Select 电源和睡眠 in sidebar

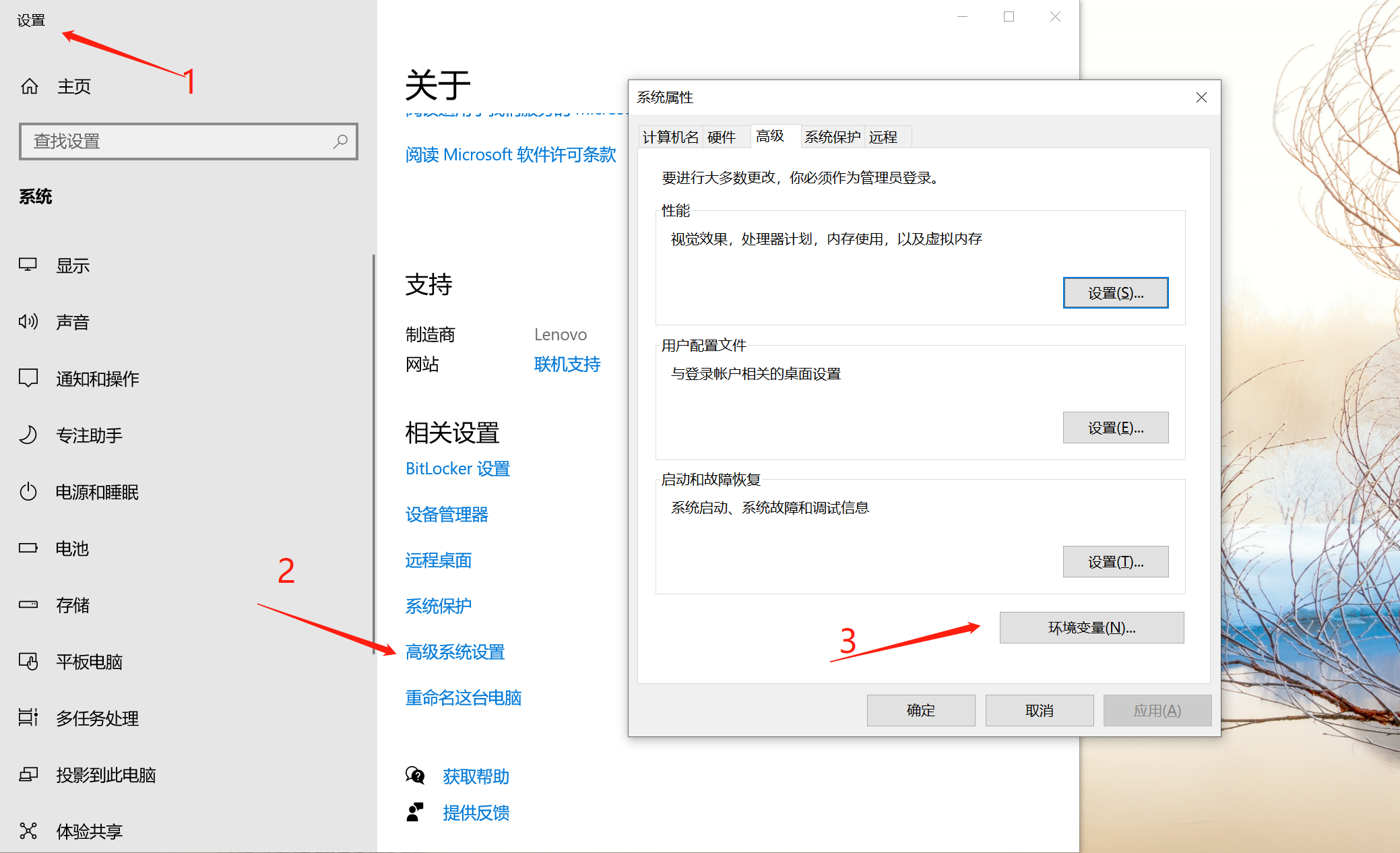(96, 491)
